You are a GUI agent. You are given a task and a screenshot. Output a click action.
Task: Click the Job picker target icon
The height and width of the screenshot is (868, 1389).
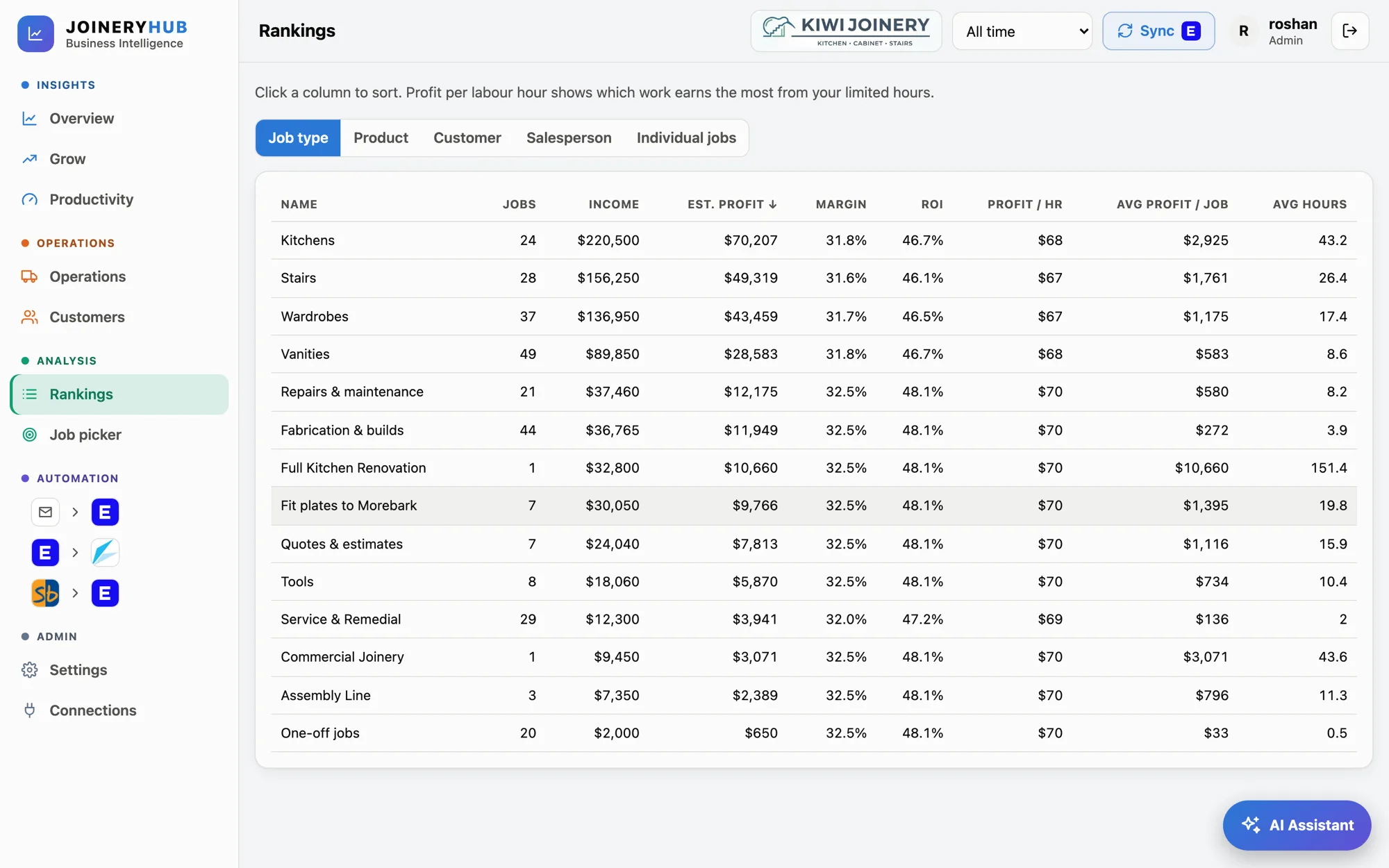point(29,435)
